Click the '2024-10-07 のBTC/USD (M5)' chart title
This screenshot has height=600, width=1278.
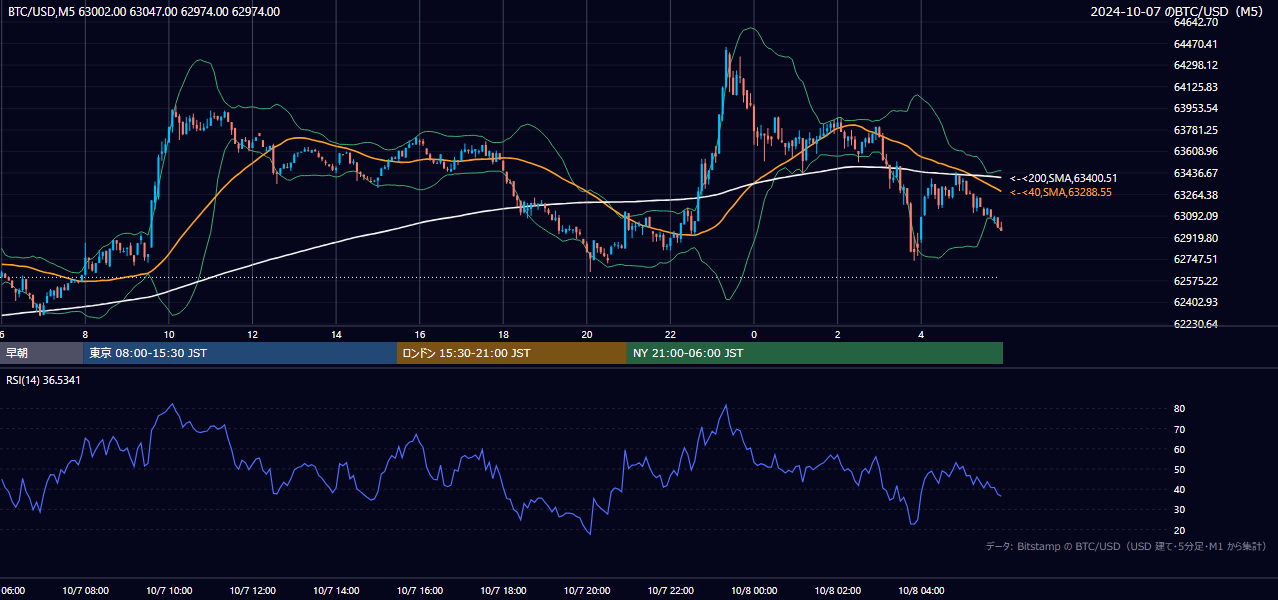tap(1179, 12)
